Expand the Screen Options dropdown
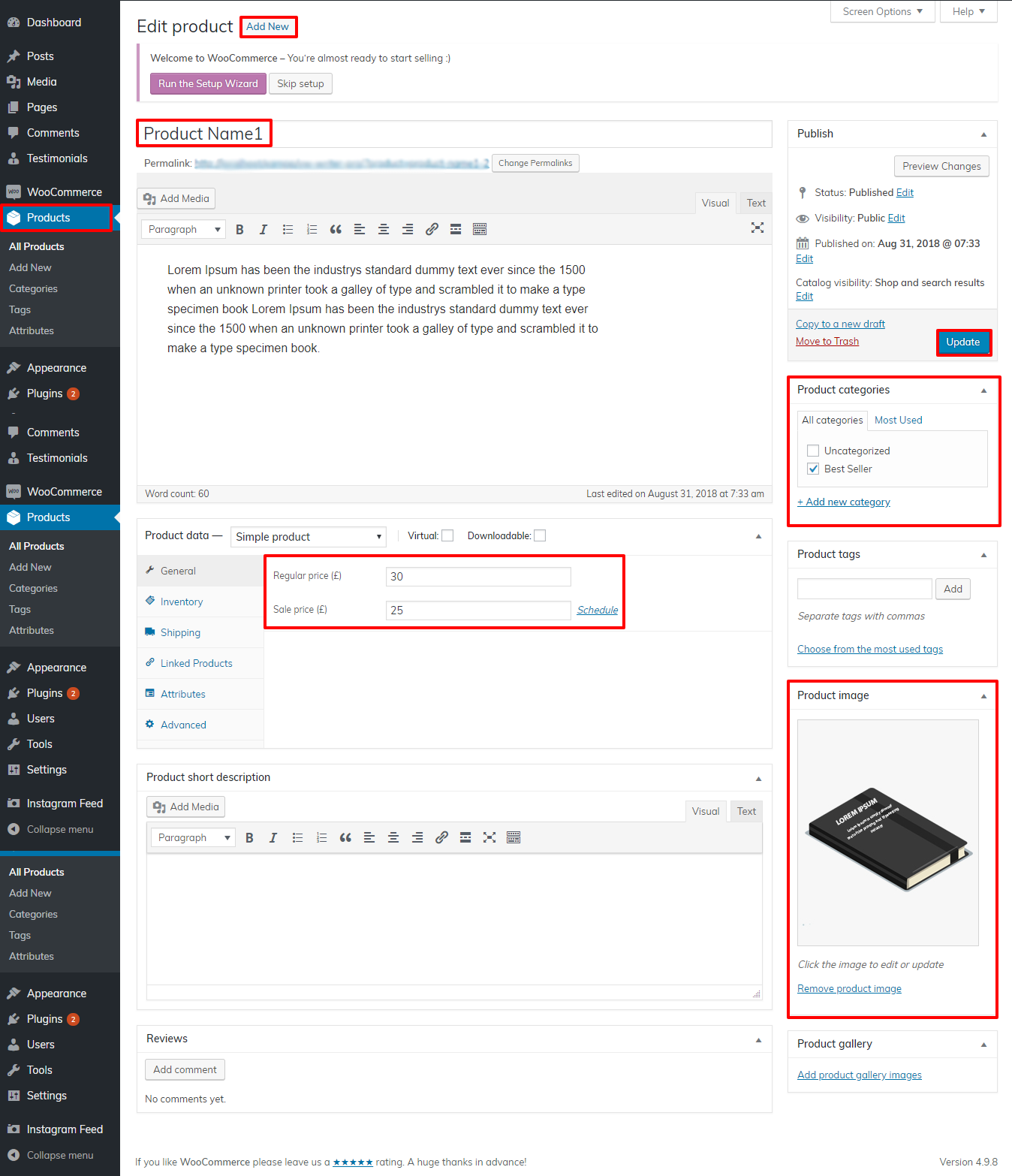Image resolution: width=1012 pixels, height=1176 pixels. pyautogui.click(x=882, y=12)
